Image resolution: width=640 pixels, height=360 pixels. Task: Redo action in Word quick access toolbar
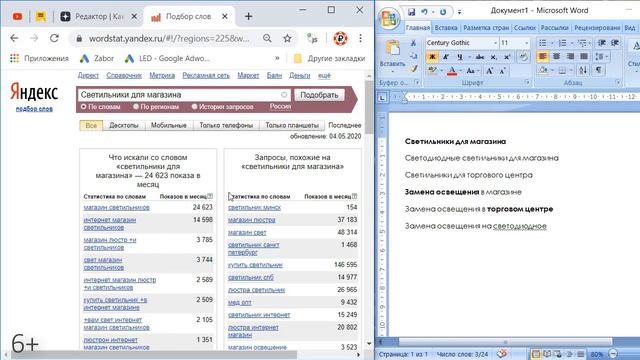(443, 12)
